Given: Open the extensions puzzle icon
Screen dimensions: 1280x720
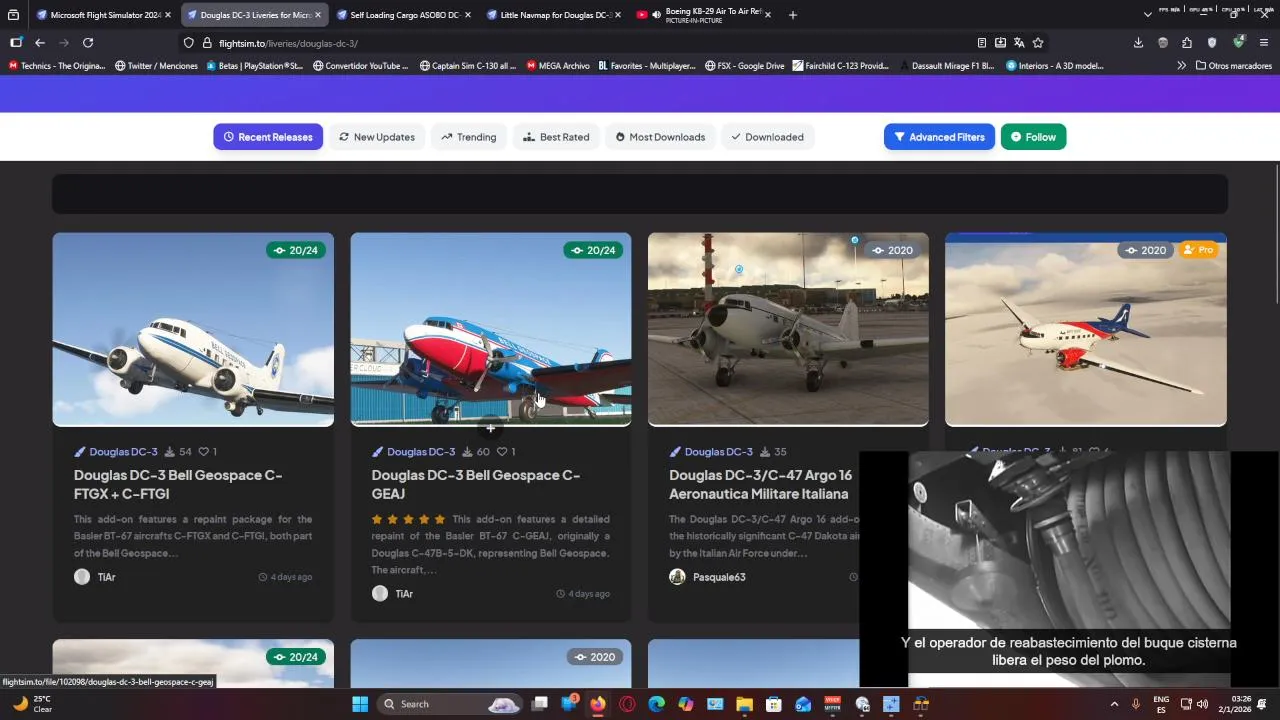Looking at the screenshot, I should click(1187, 43).
